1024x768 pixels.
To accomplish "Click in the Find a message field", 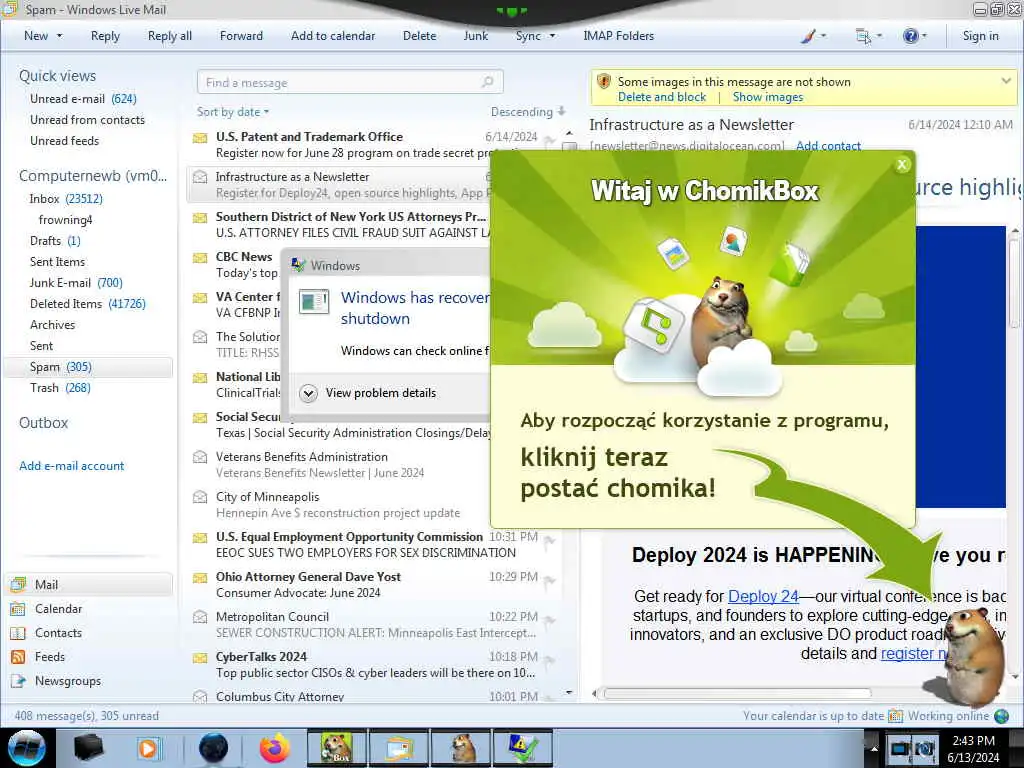I will point(350,82).
